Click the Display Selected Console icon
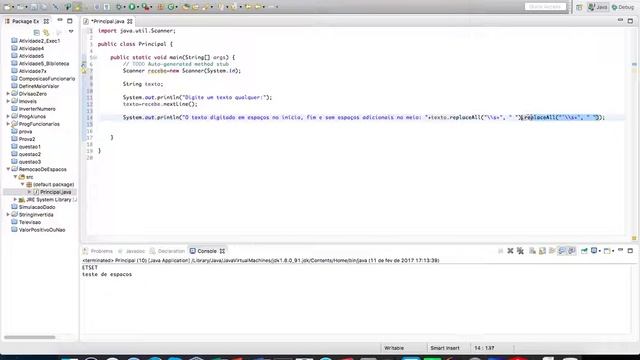The image size is (640, 360). click(594, 251)
